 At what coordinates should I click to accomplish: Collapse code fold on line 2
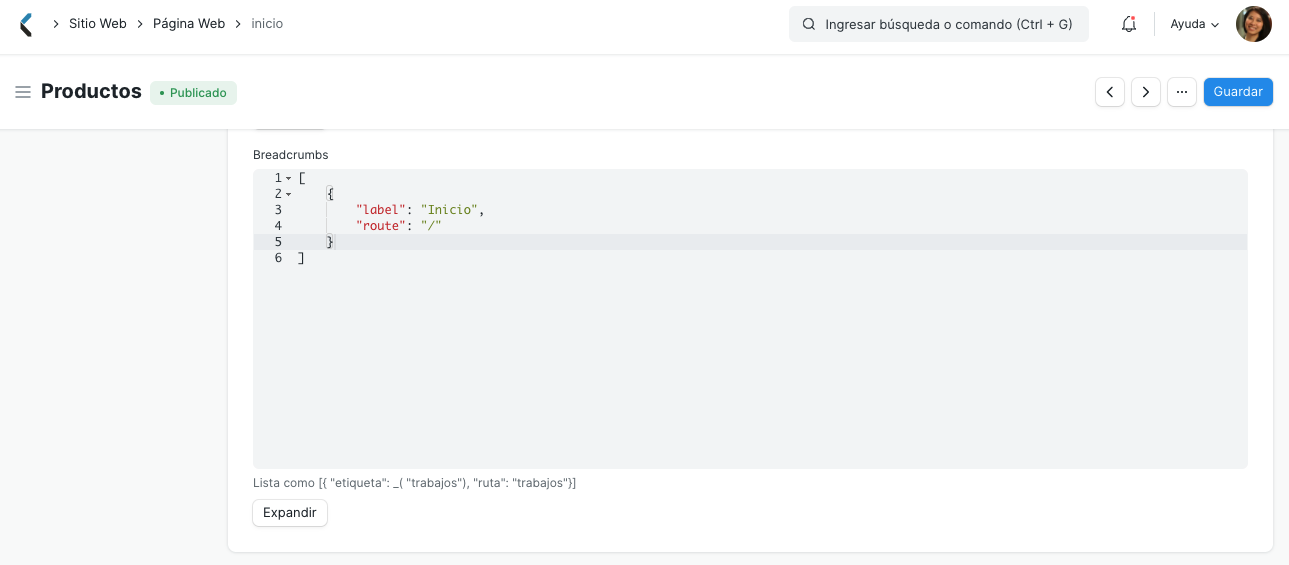(289, 194)
